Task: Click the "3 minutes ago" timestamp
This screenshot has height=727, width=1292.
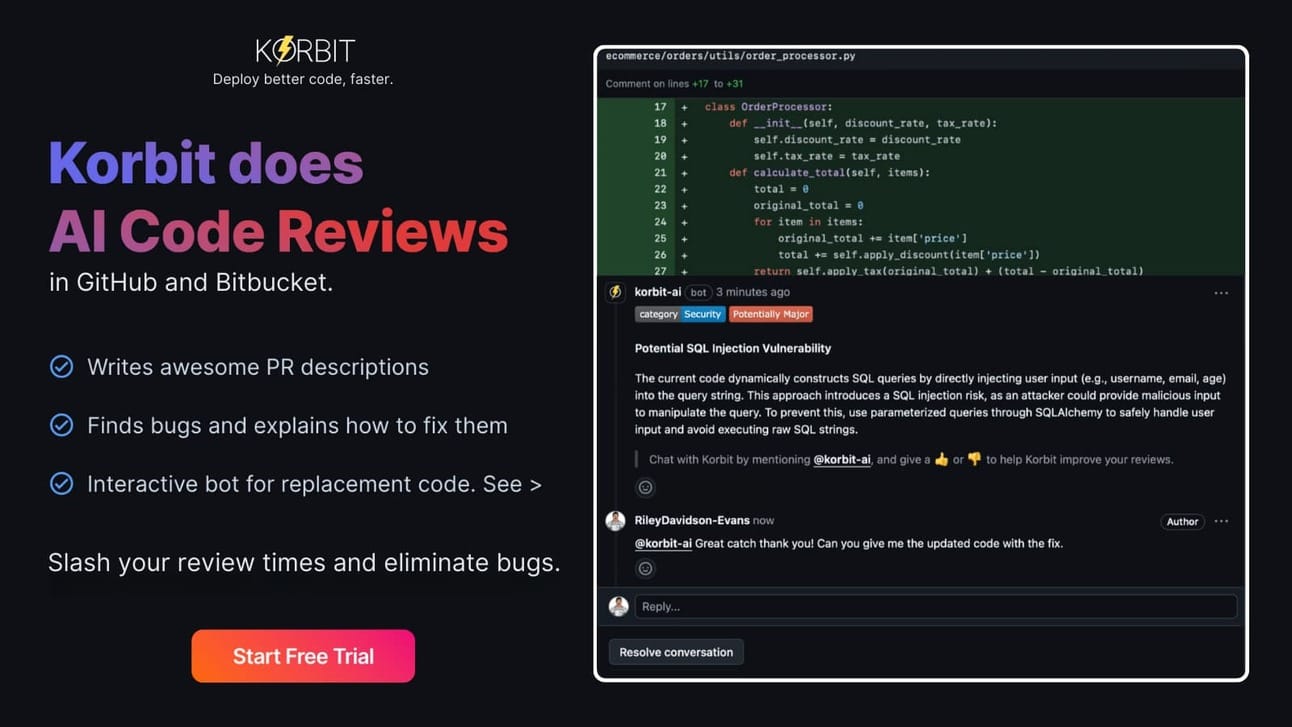Action: click(753, 292)
